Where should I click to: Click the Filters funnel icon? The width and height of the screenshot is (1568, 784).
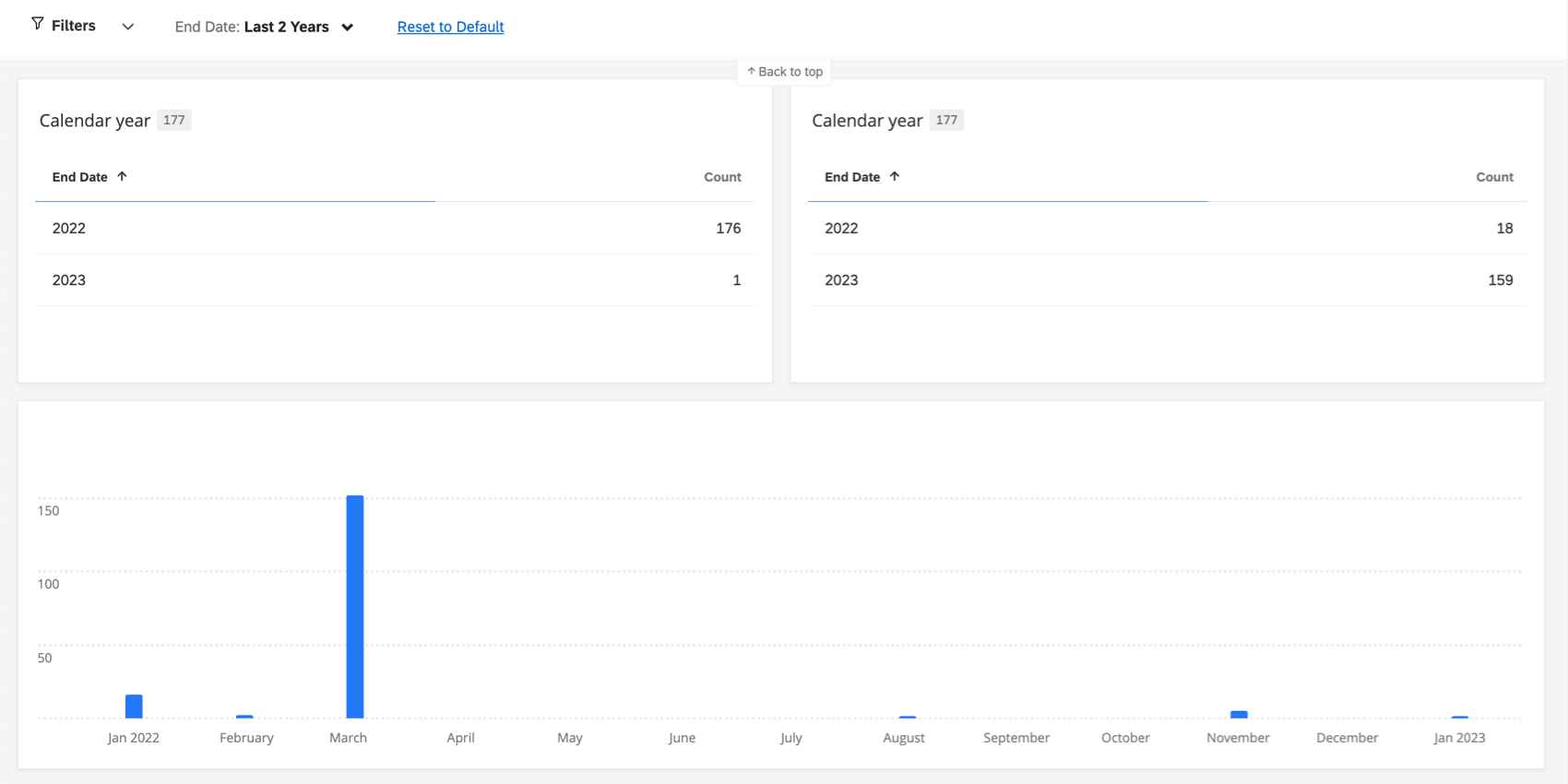tap(37, 24)
